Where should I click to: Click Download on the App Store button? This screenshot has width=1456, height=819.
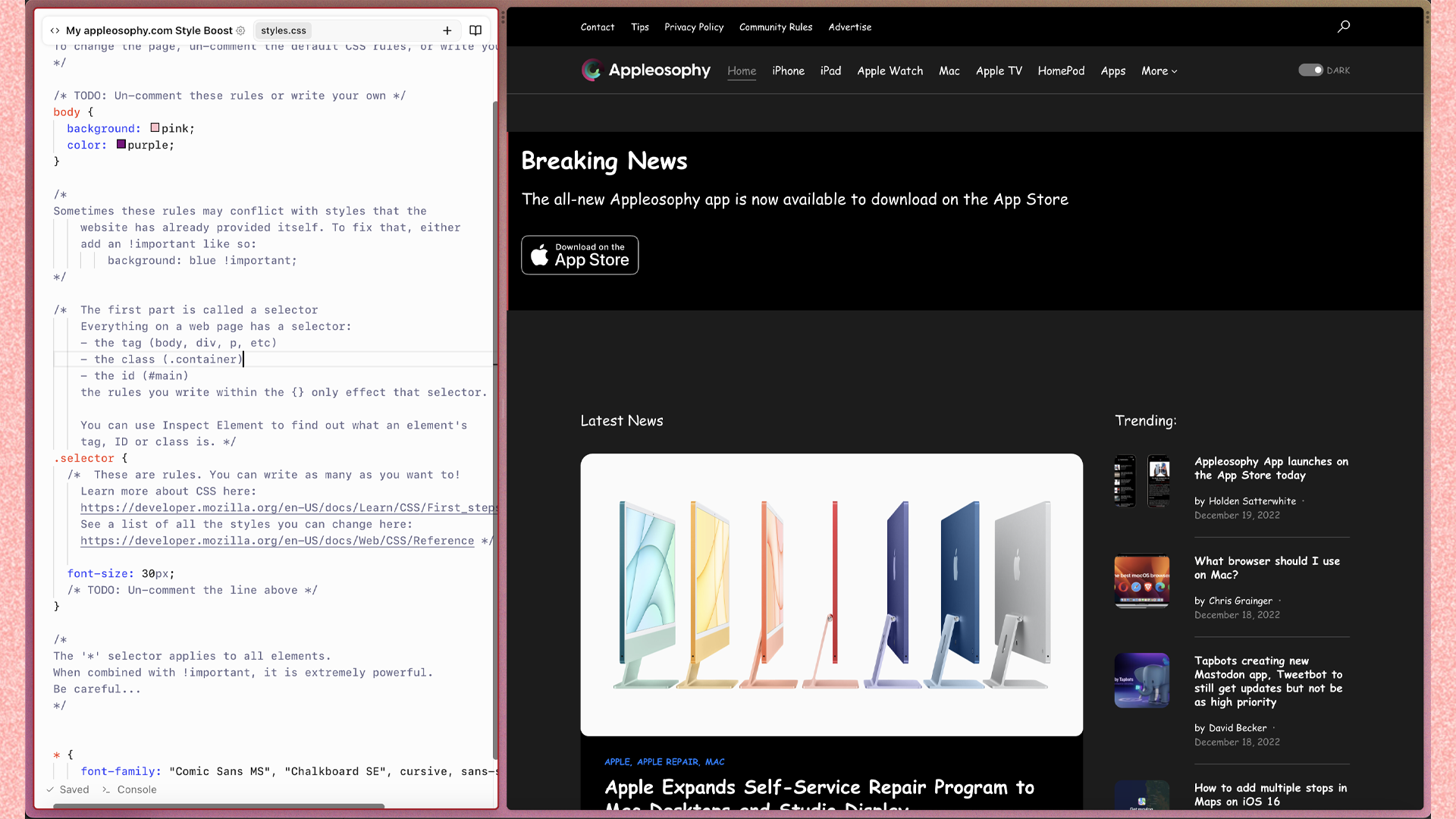tap(580, 255)
